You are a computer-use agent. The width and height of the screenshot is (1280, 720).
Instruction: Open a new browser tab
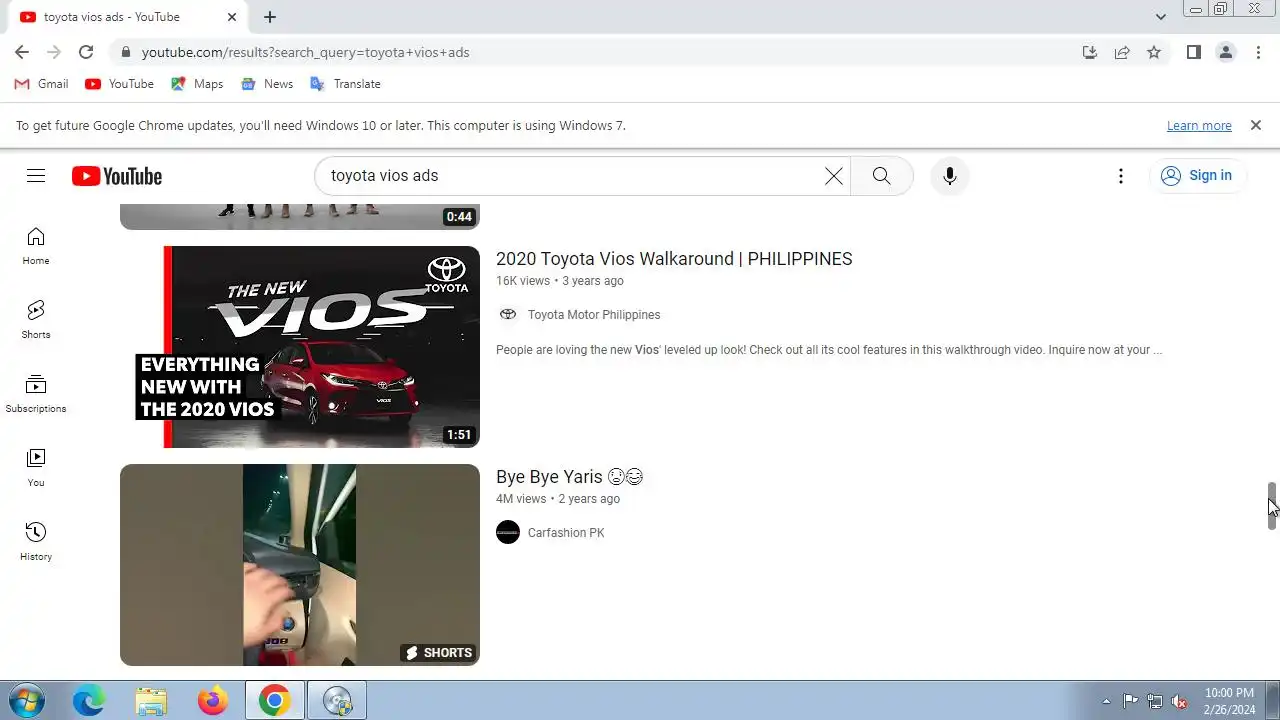click(270, 17)
